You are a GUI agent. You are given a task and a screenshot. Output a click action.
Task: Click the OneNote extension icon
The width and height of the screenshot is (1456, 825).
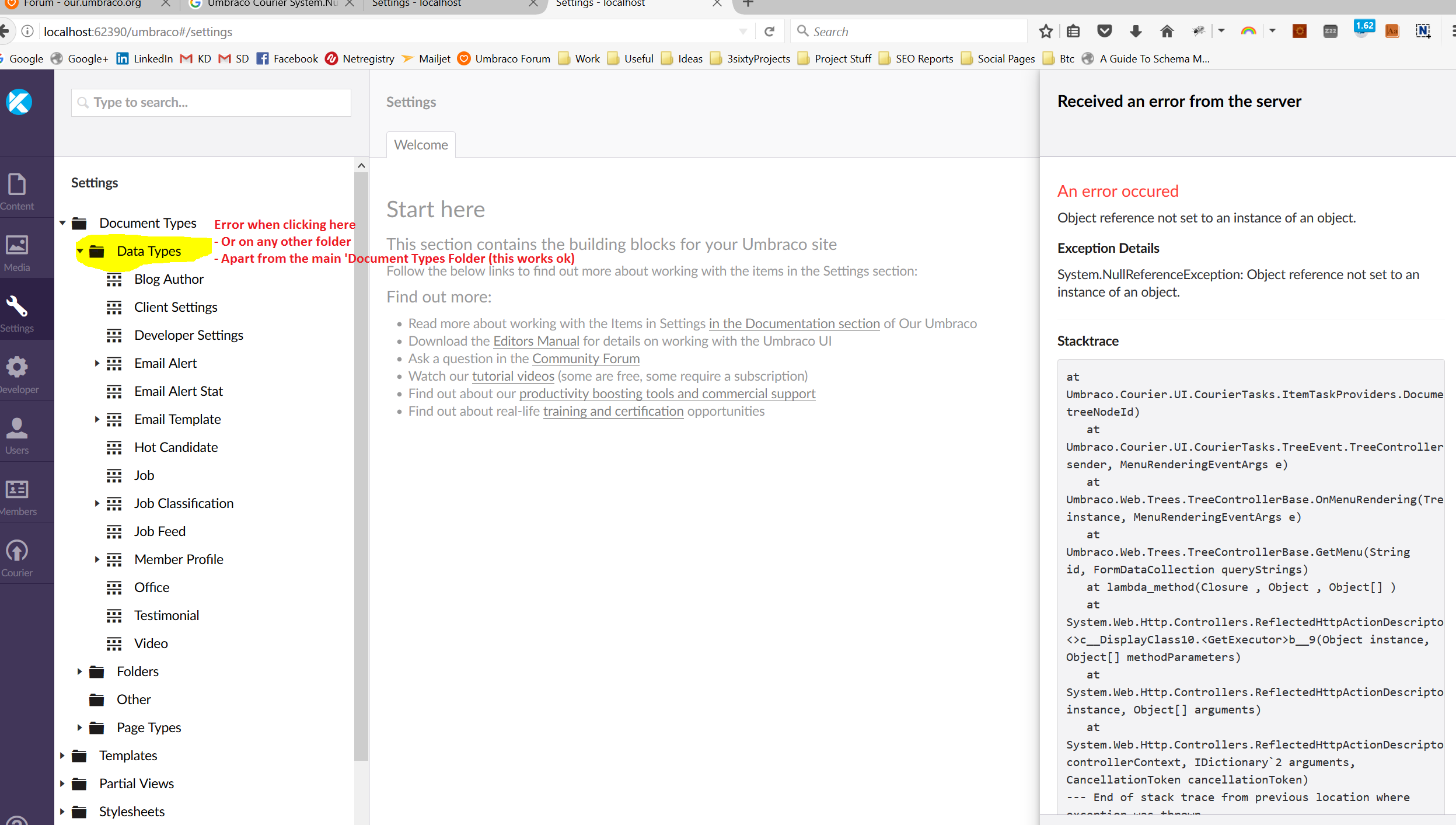(x=1423, y=31)
